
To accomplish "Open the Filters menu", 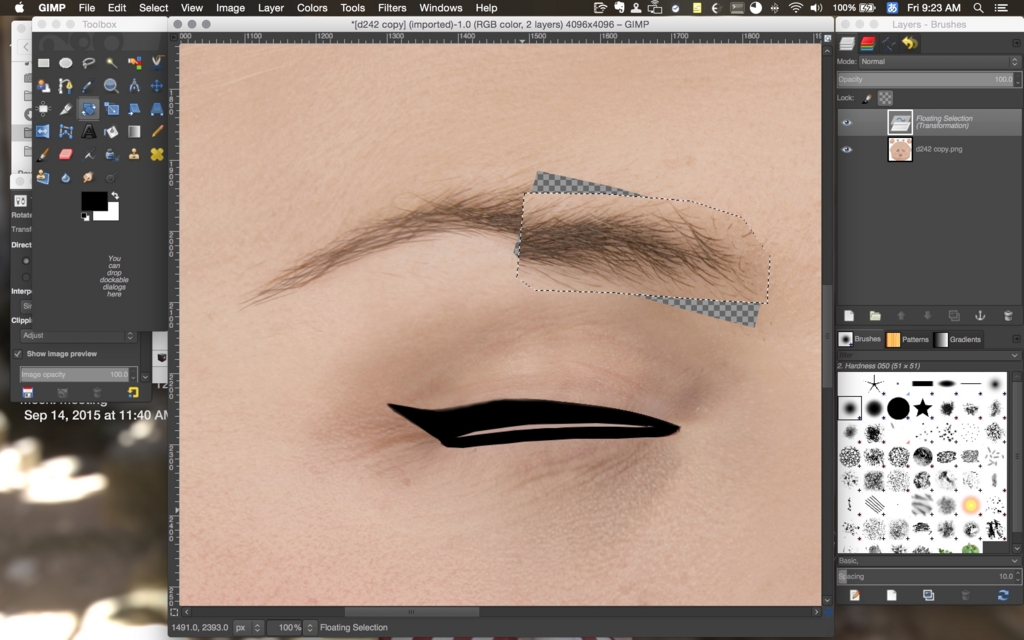I will coord(391,7).
